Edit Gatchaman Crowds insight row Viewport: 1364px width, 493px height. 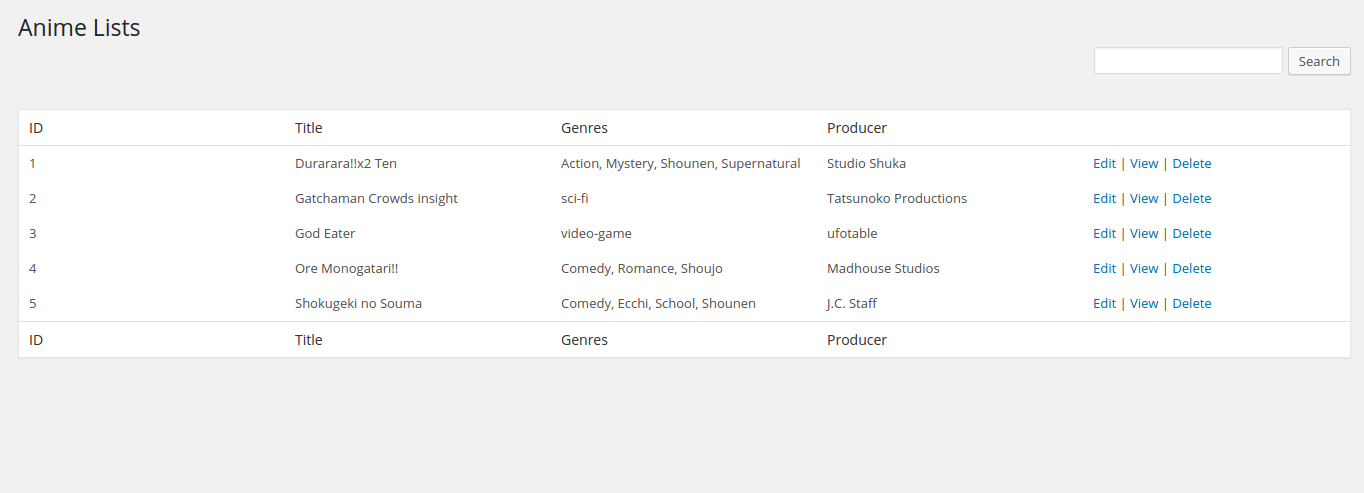tap(1104, 199)
